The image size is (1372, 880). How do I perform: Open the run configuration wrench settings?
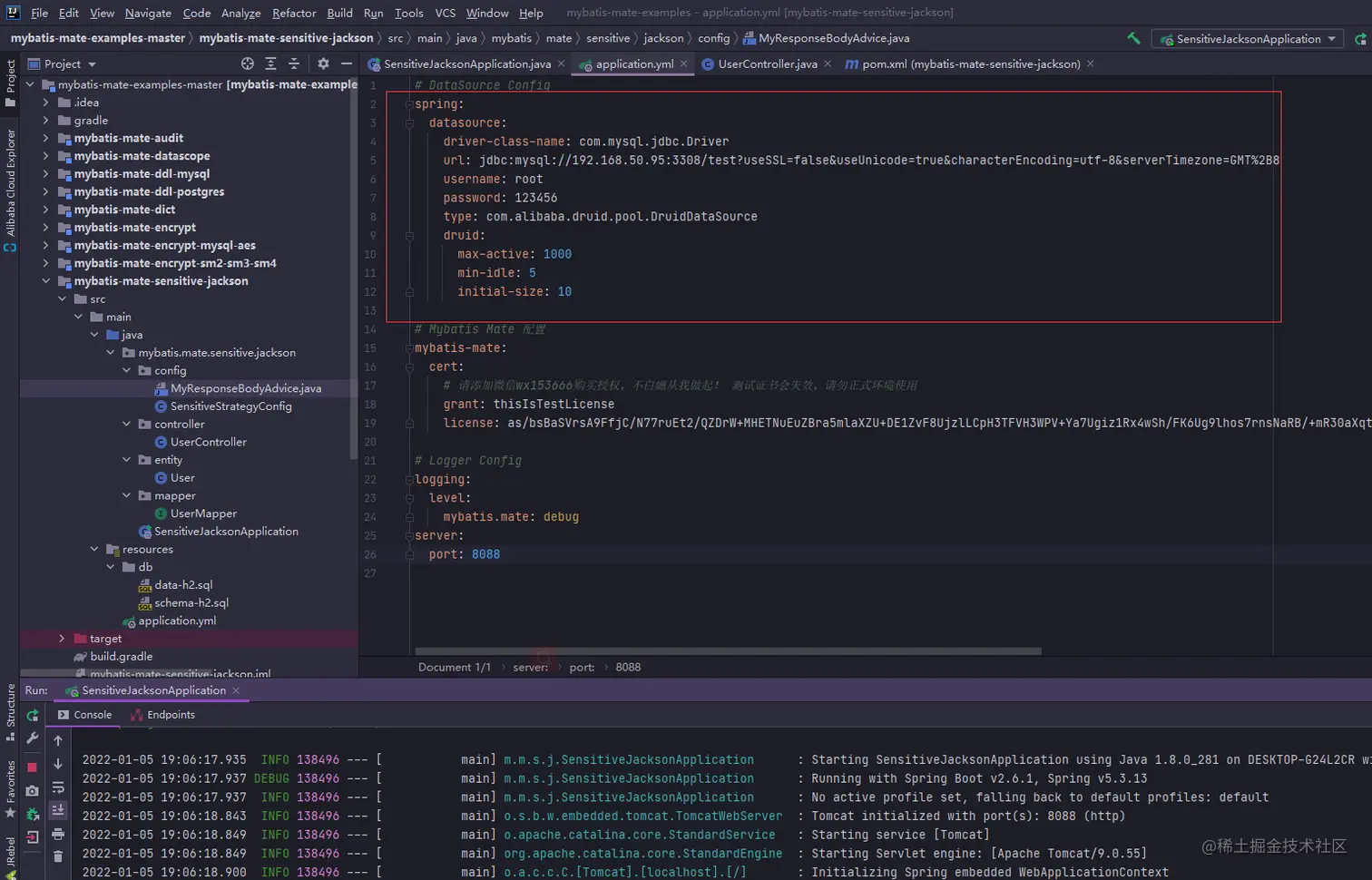pyautogui.click(x=33, y=738)
